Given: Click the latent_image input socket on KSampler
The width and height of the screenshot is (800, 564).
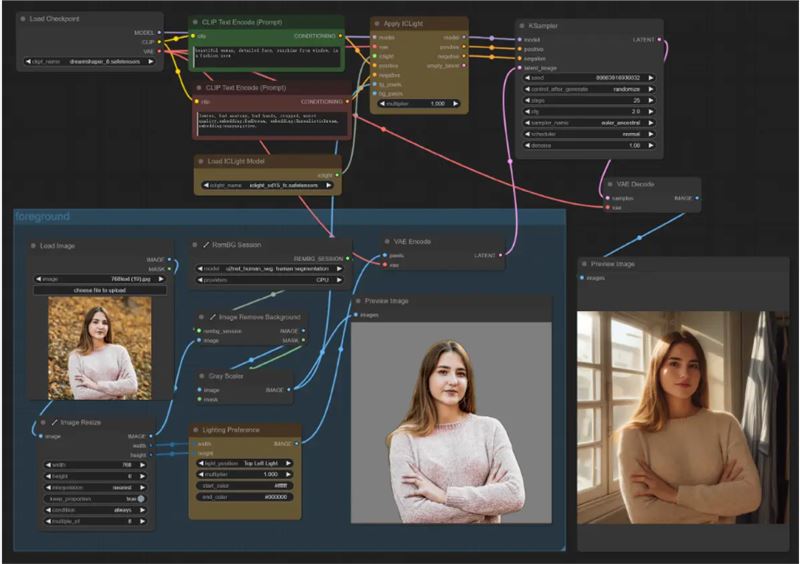Looking at the screenshot, I should [520, 68].
